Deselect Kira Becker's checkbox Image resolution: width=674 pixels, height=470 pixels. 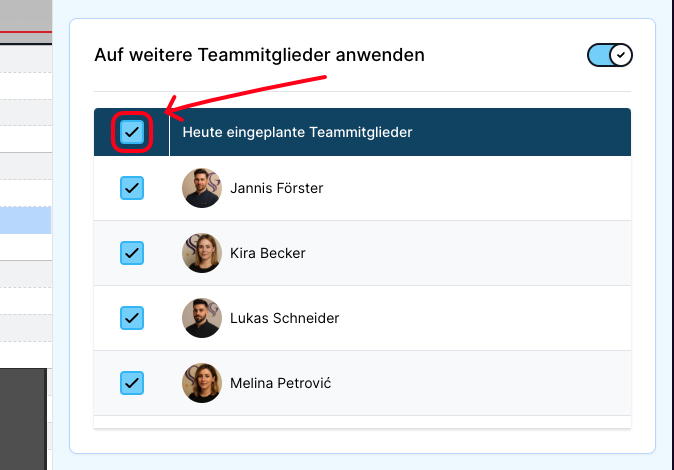(132, 253)
